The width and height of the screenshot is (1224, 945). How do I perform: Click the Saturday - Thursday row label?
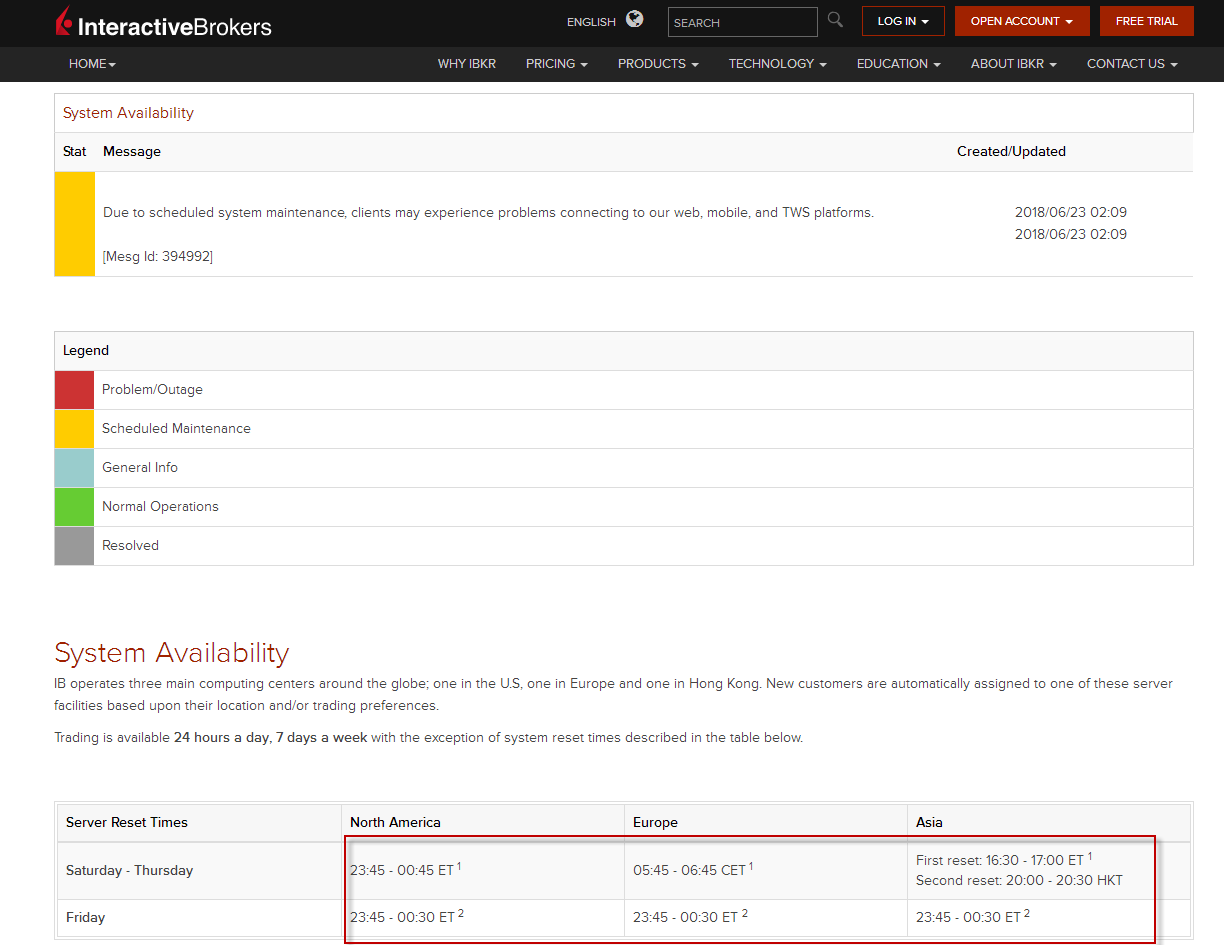tap(129, 871)
